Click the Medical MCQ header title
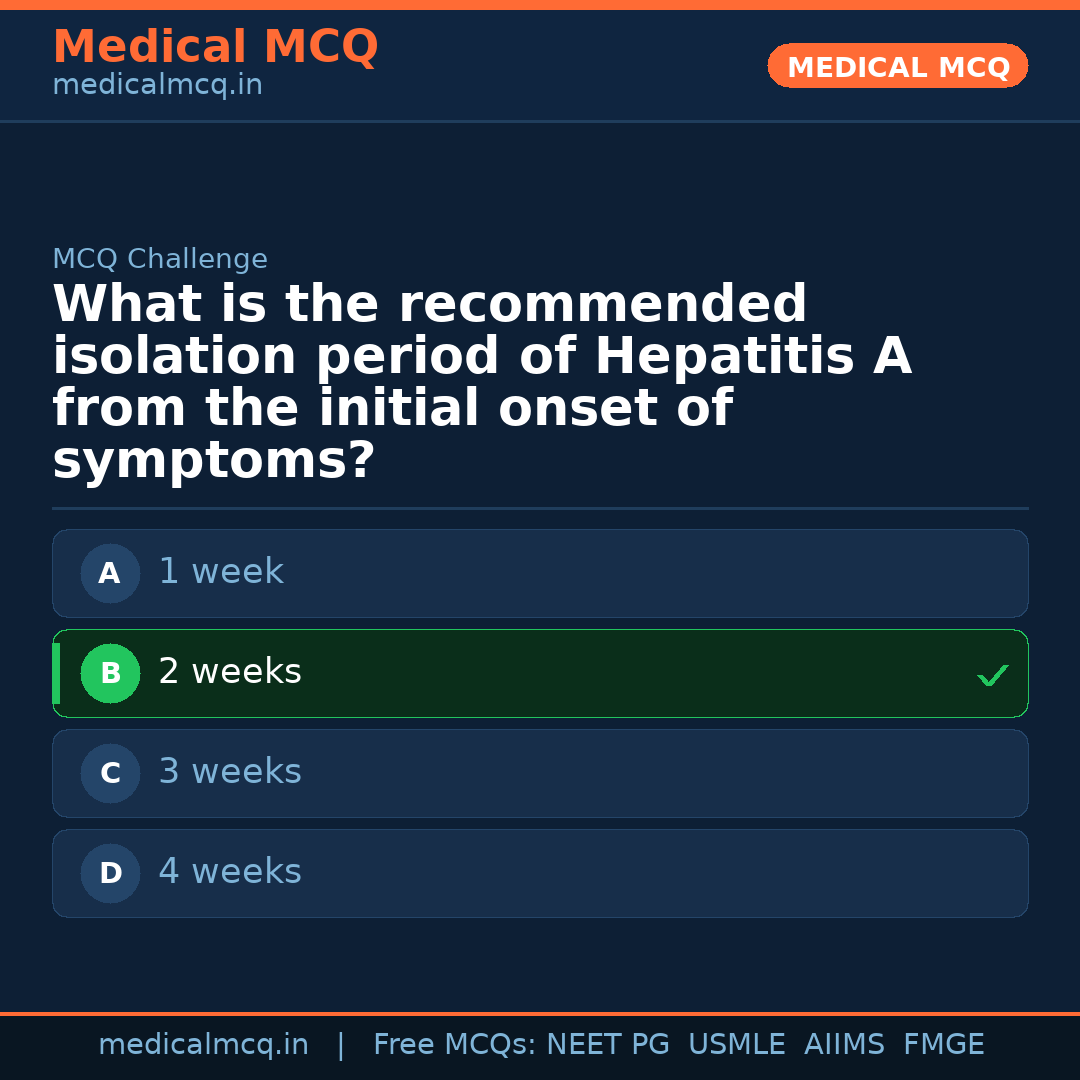 pyautogui.click(x=215, y=47)
